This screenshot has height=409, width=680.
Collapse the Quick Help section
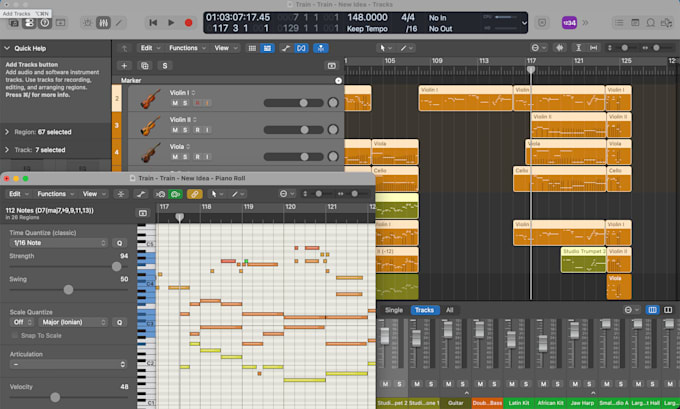tap(7, 48)
